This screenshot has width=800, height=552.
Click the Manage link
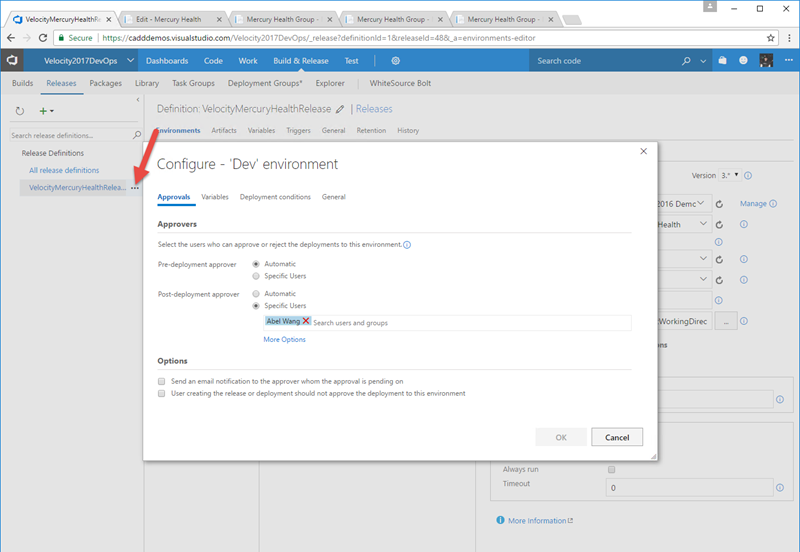[753, 204]
